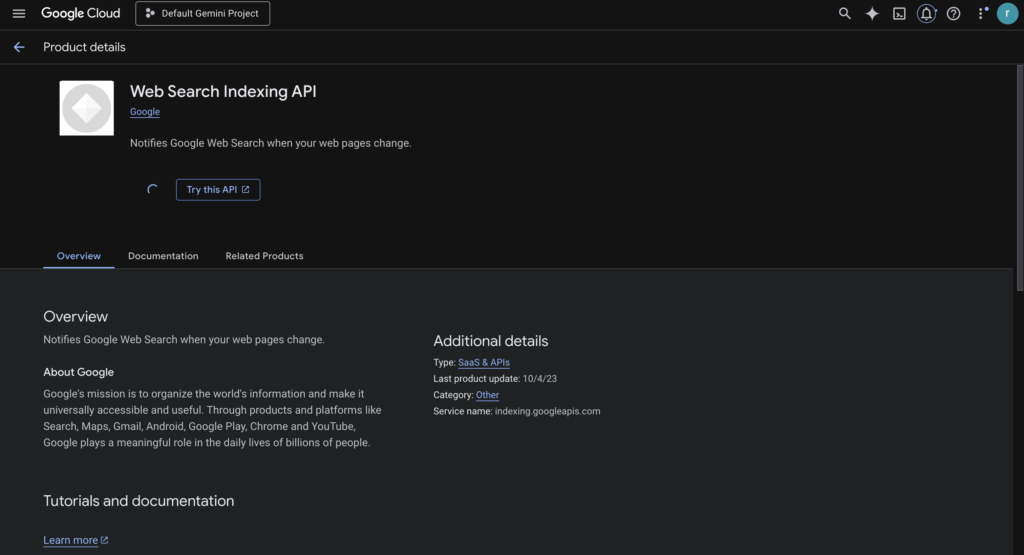Click the Web Search Indexing API product thumbnail
The height and width of the screenshot is (555, 1024).
(x=87, y=108)
